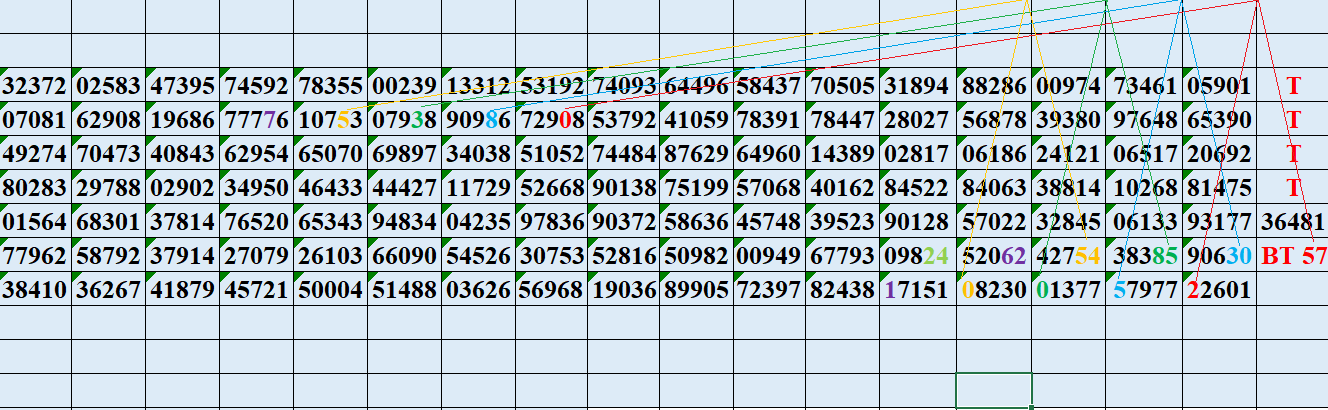This screenshot has height=410, width=1328.
Task: Select the cell with 01377
Action: (1068, 290)
